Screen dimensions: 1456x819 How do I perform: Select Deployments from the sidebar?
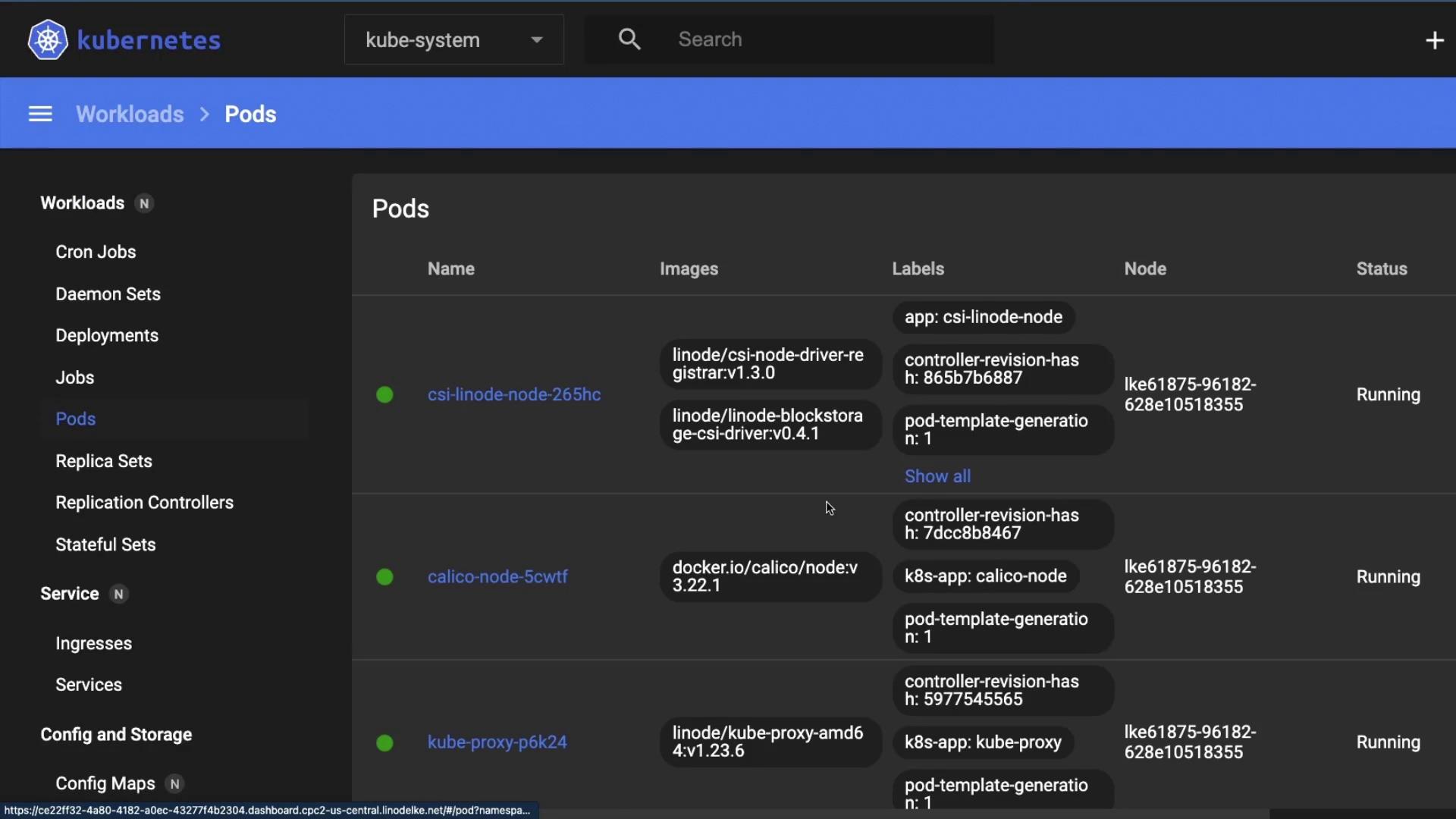tap(107, 335)
